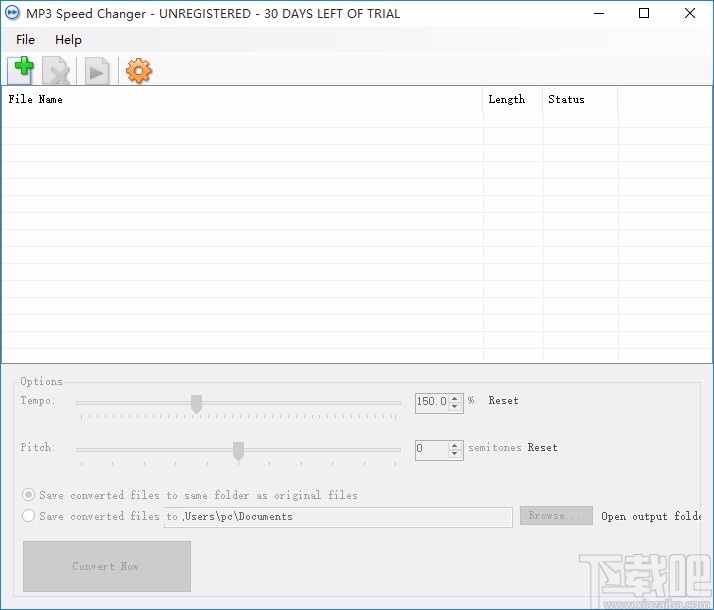Click the green plus Add Files icon
This screenshot has height=610, width=714.
(21, 71)
